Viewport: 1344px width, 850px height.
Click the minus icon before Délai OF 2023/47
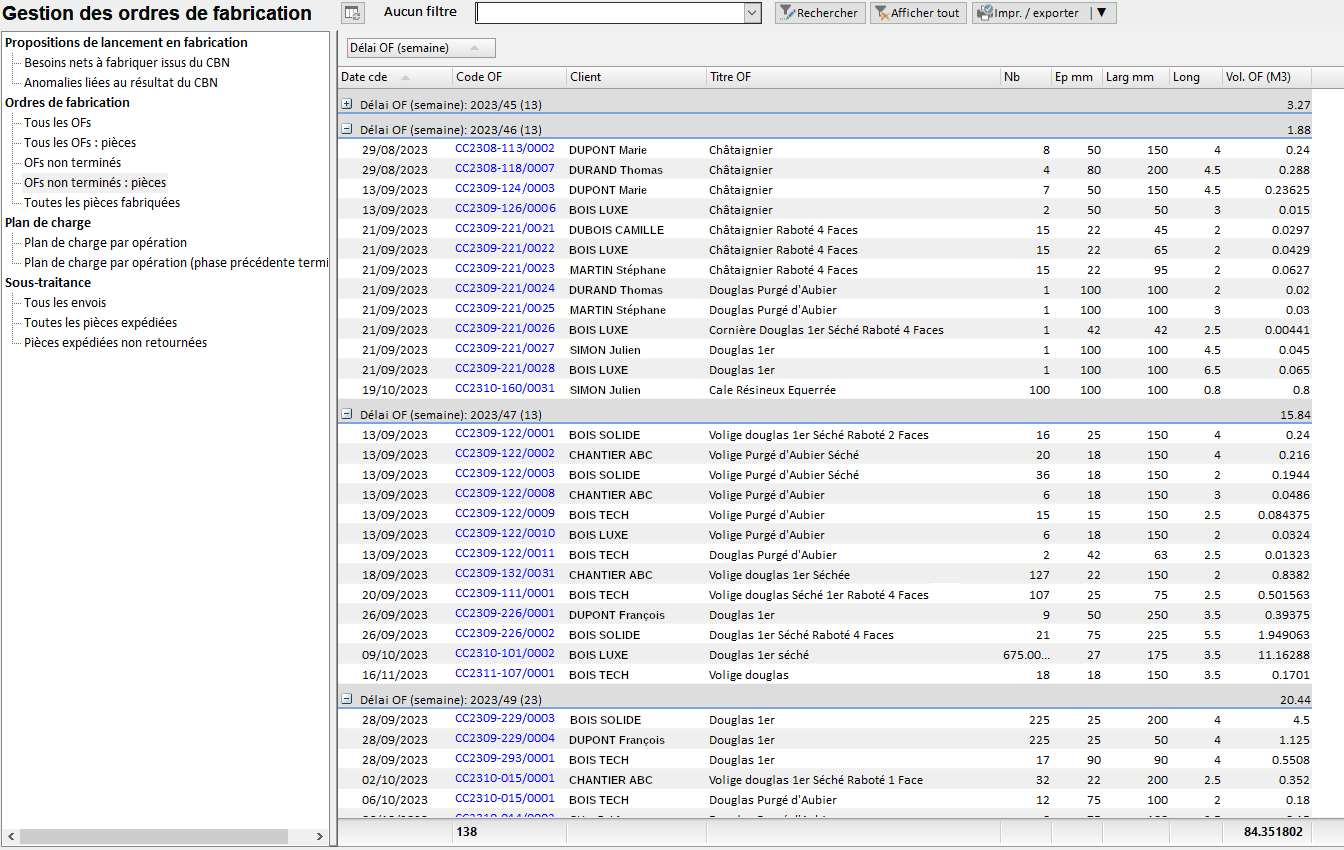click(347, 414)
